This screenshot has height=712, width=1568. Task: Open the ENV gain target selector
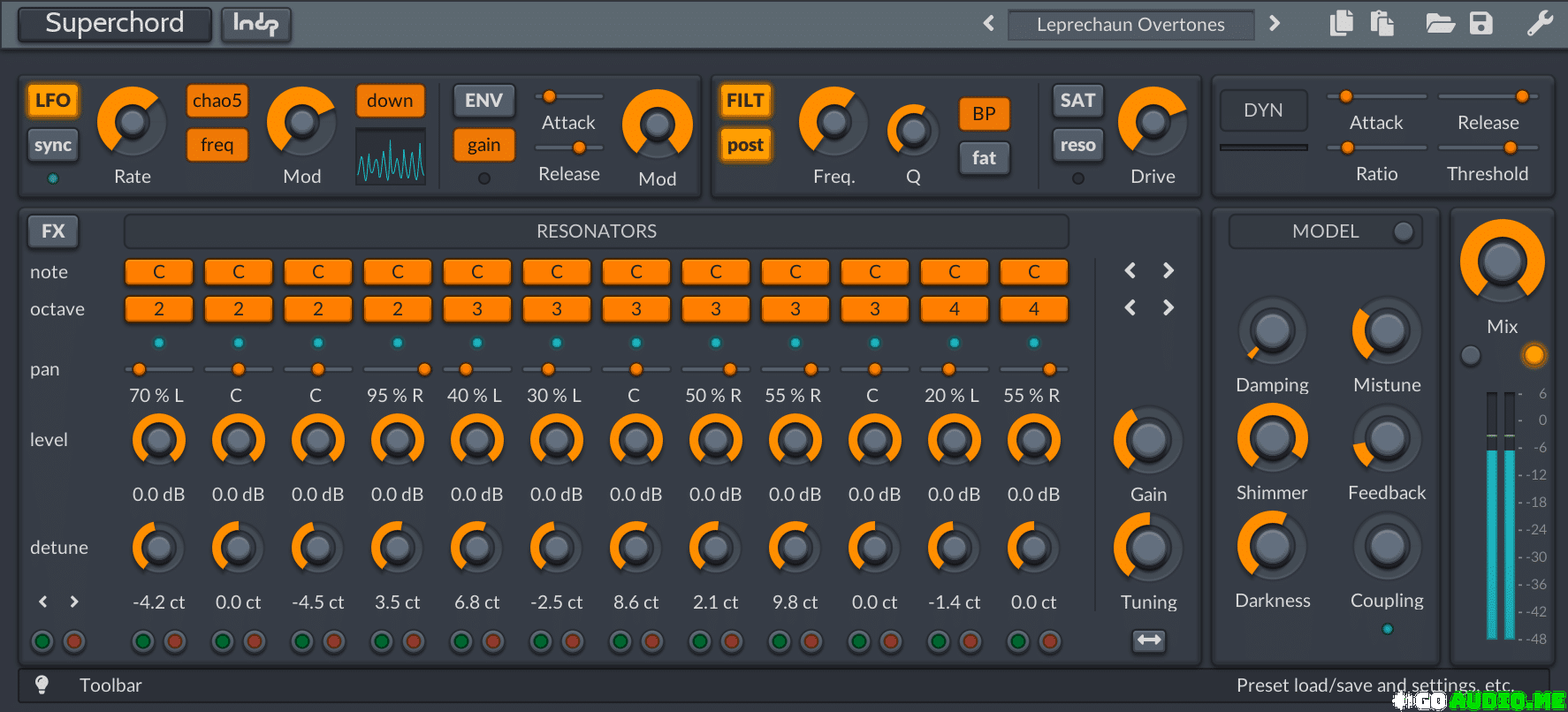click(x=483, y=145)
